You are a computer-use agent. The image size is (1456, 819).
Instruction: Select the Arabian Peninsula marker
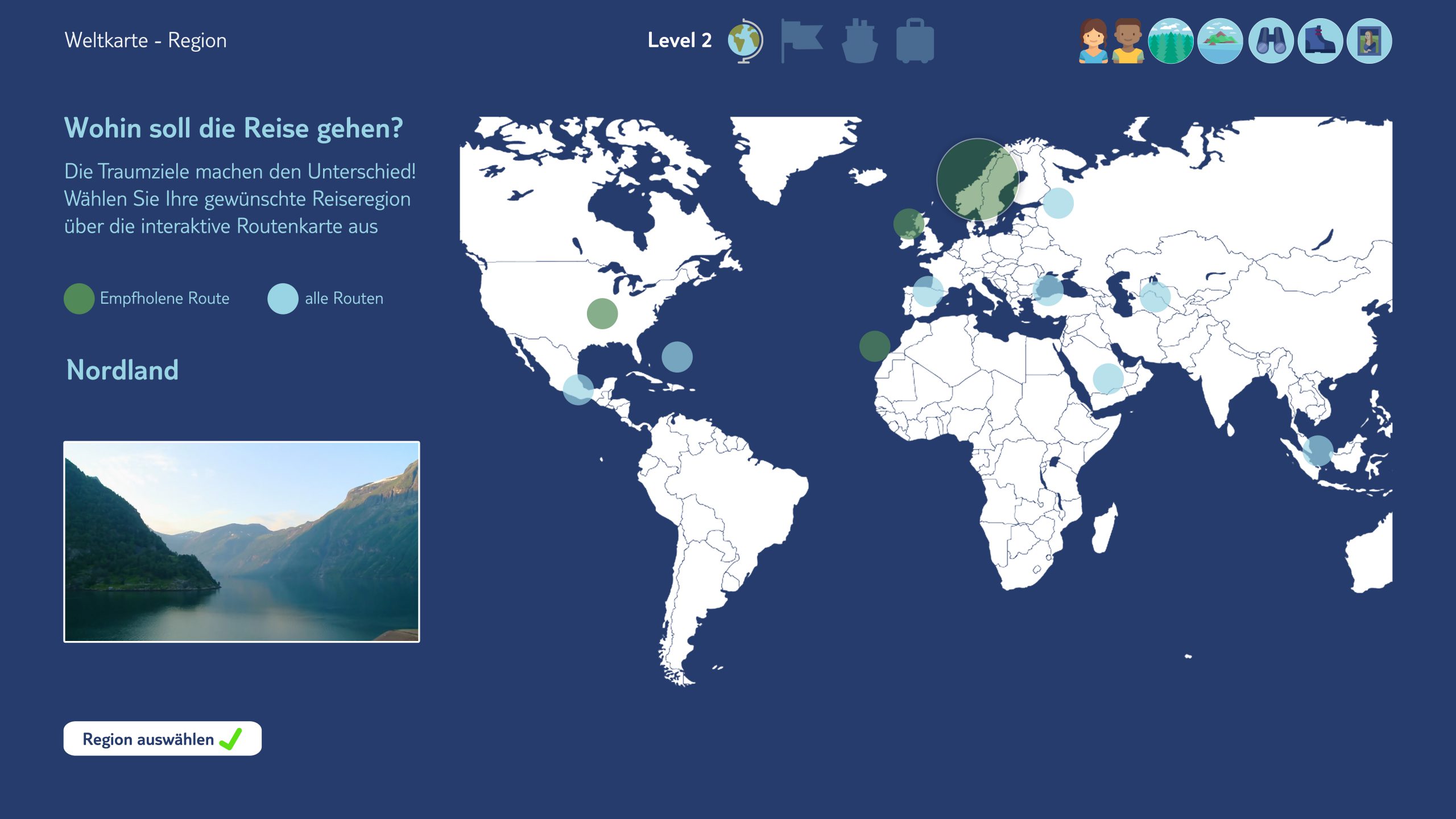click(x=1108, y=379)
